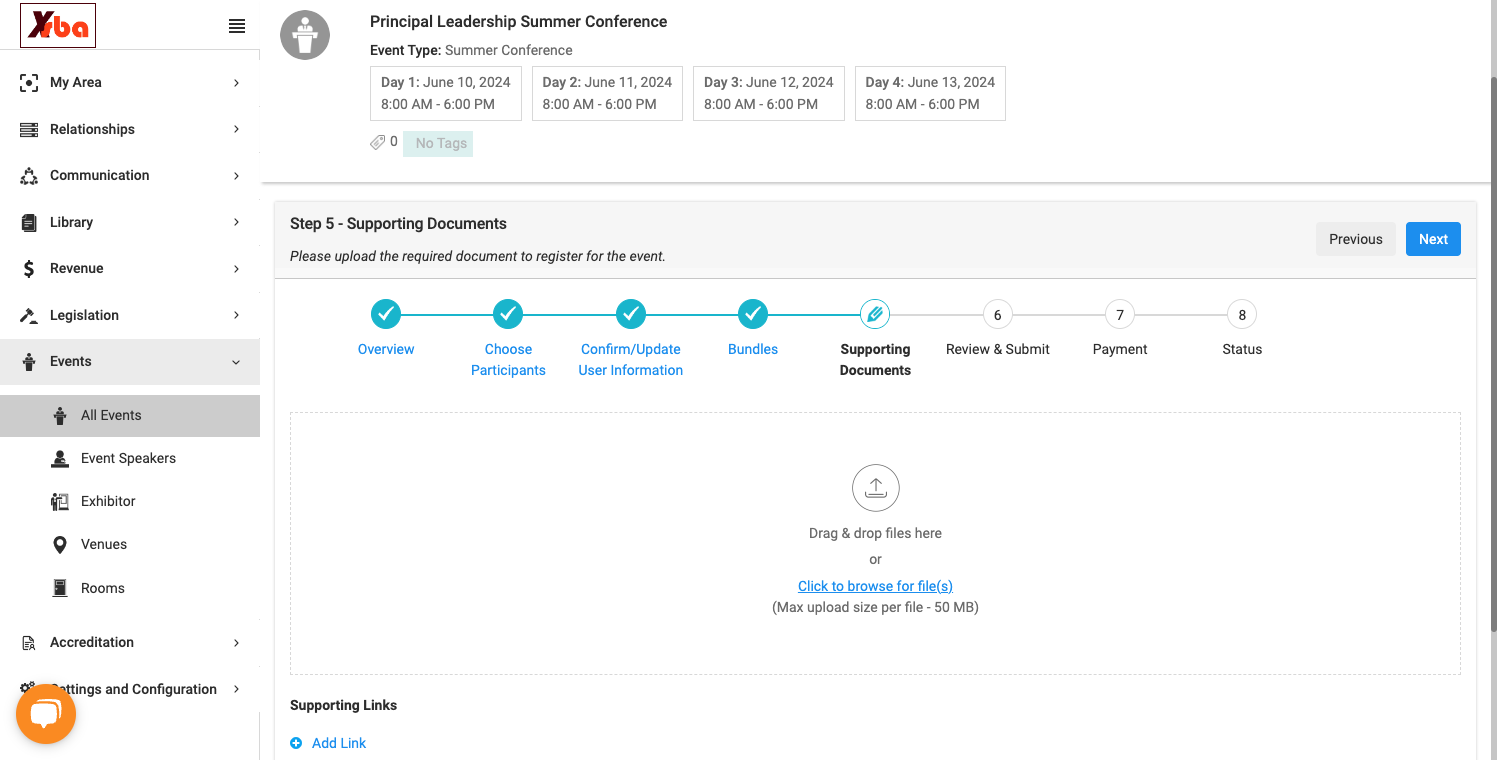This screenshot has width=1497, height=760.
Task: Jump to step 8 Status
Action: [x=1242, y=314]
